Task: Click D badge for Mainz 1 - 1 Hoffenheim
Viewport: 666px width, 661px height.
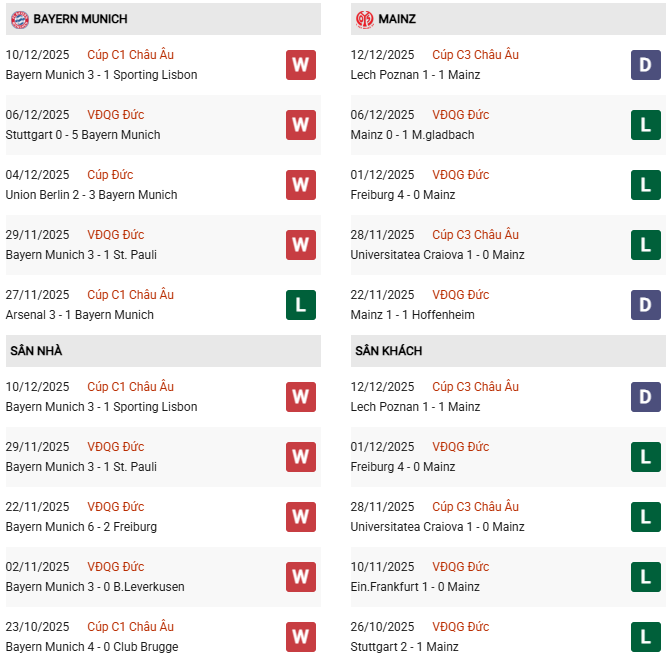Action: 646,305
